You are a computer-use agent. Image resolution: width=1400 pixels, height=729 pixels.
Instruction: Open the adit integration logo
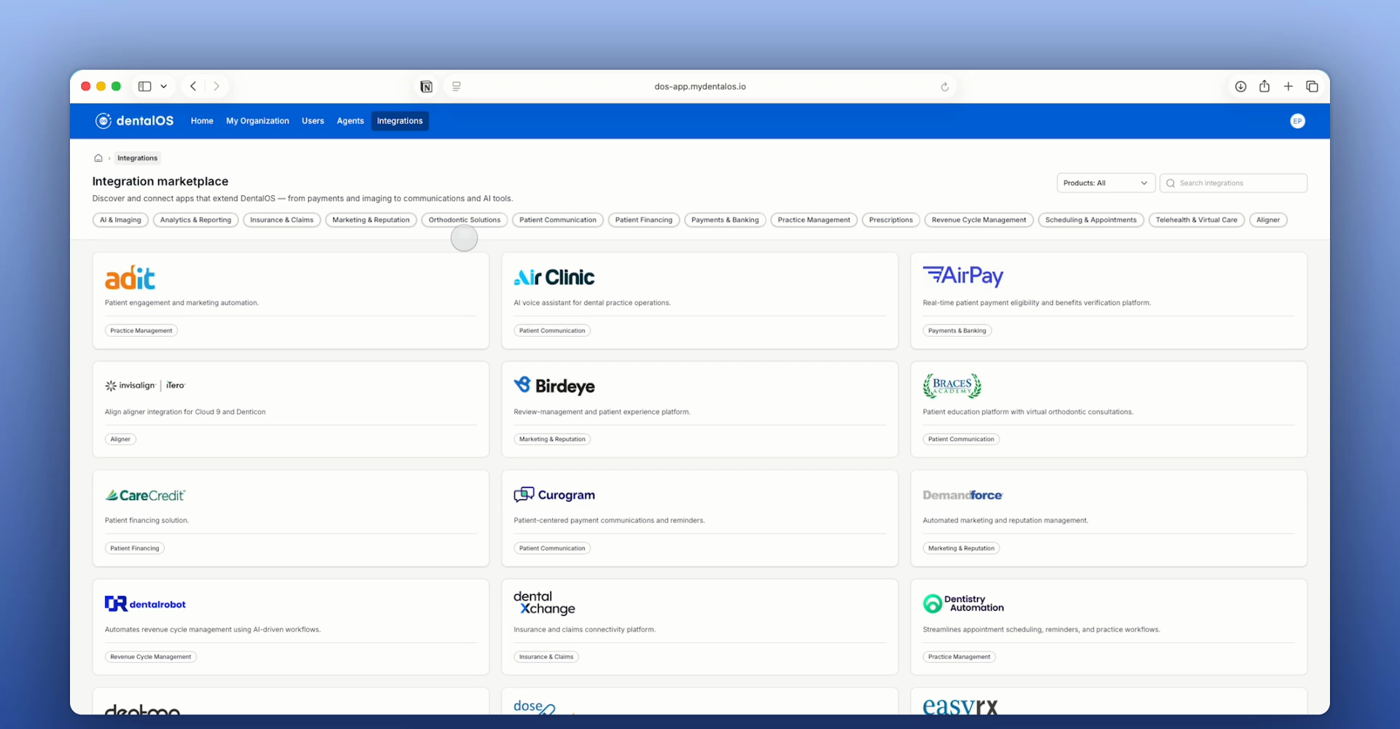point(130,277)
